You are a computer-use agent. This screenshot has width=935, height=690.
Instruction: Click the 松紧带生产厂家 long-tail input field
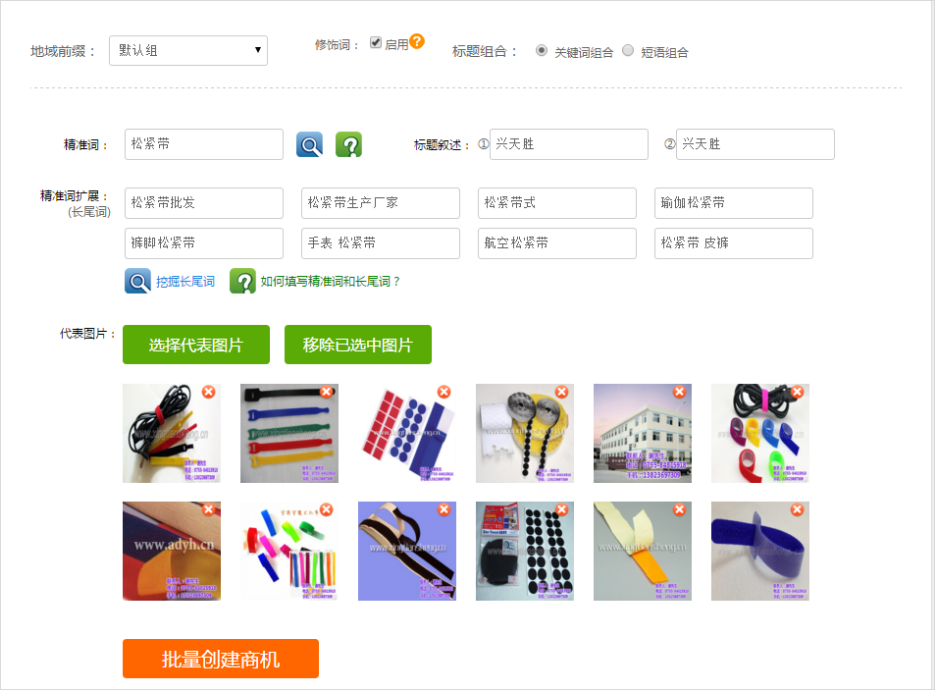click(x=380, y=203)
